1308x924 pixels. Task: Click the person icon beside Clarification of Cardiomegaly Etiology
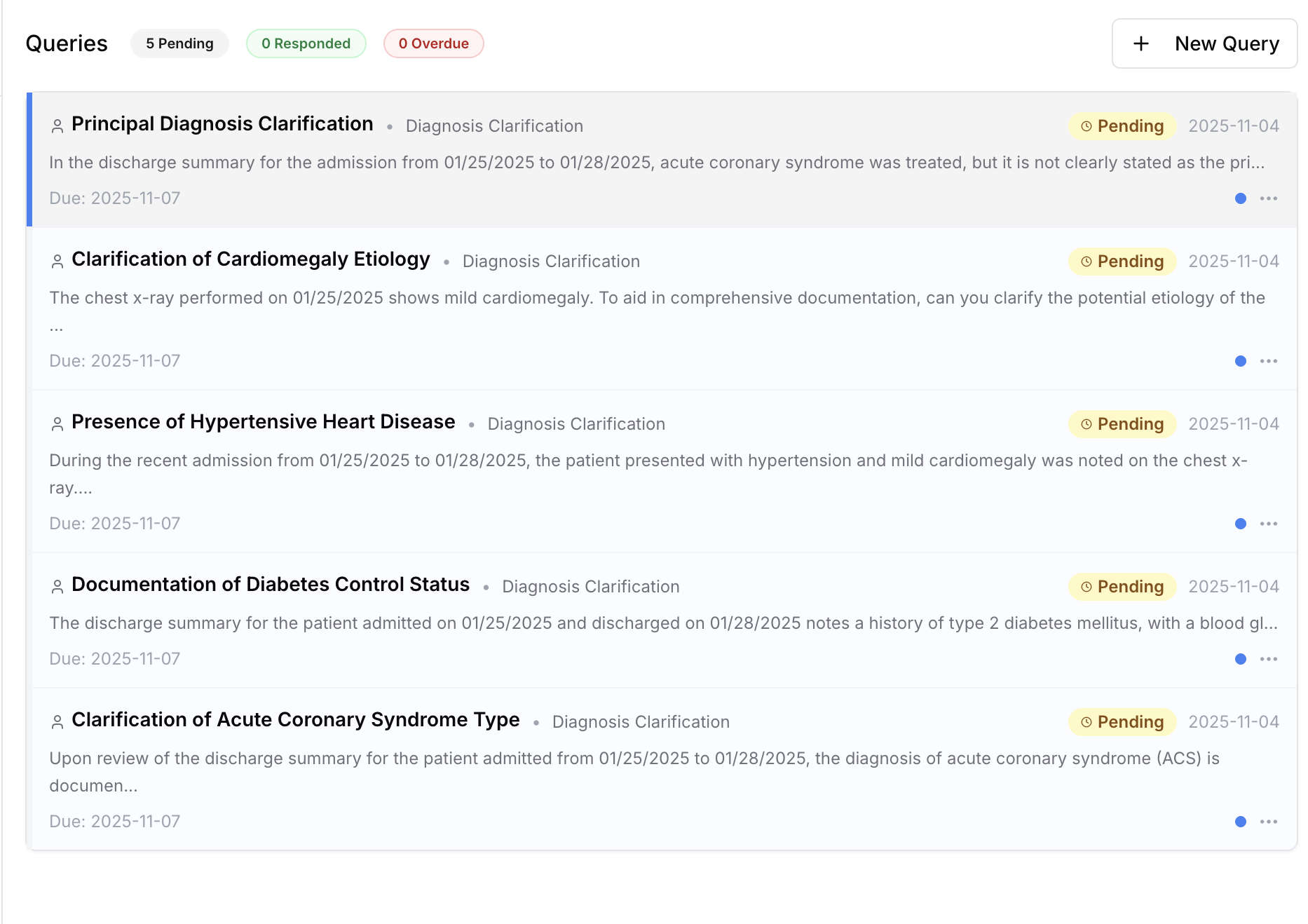pos(57,261)
